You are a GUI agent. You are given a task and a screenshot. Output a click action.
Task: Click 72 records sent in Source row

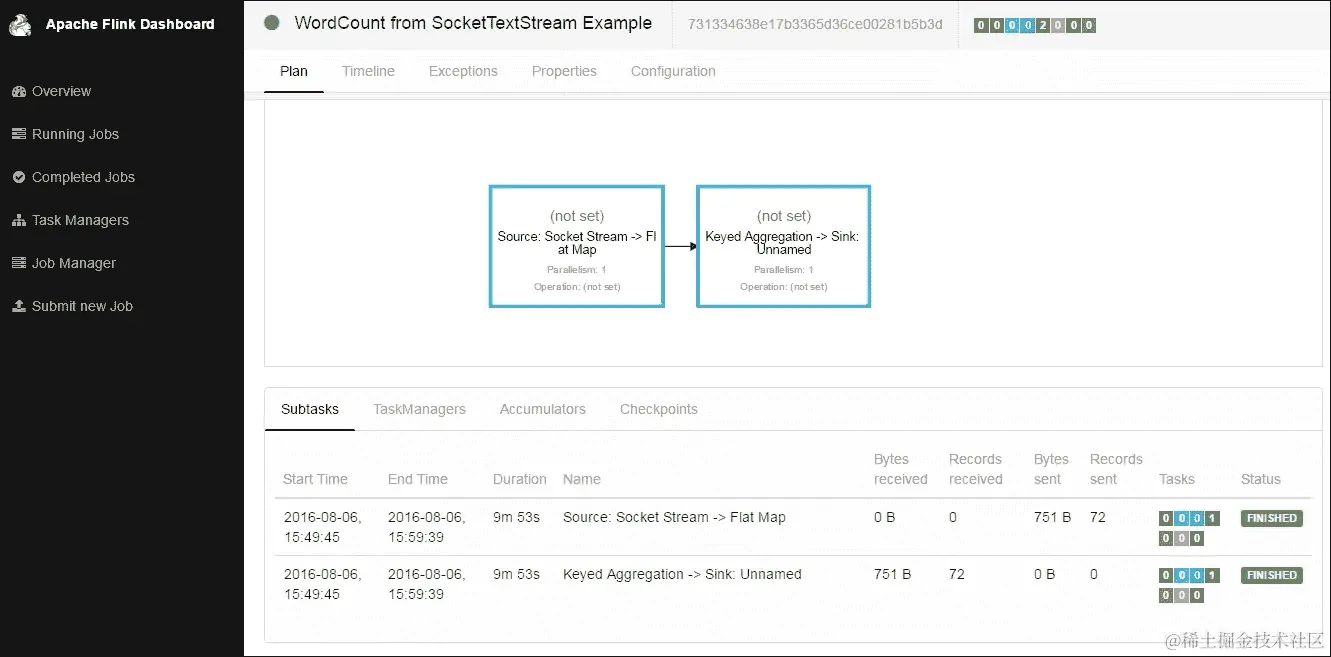pos(1098,517)
